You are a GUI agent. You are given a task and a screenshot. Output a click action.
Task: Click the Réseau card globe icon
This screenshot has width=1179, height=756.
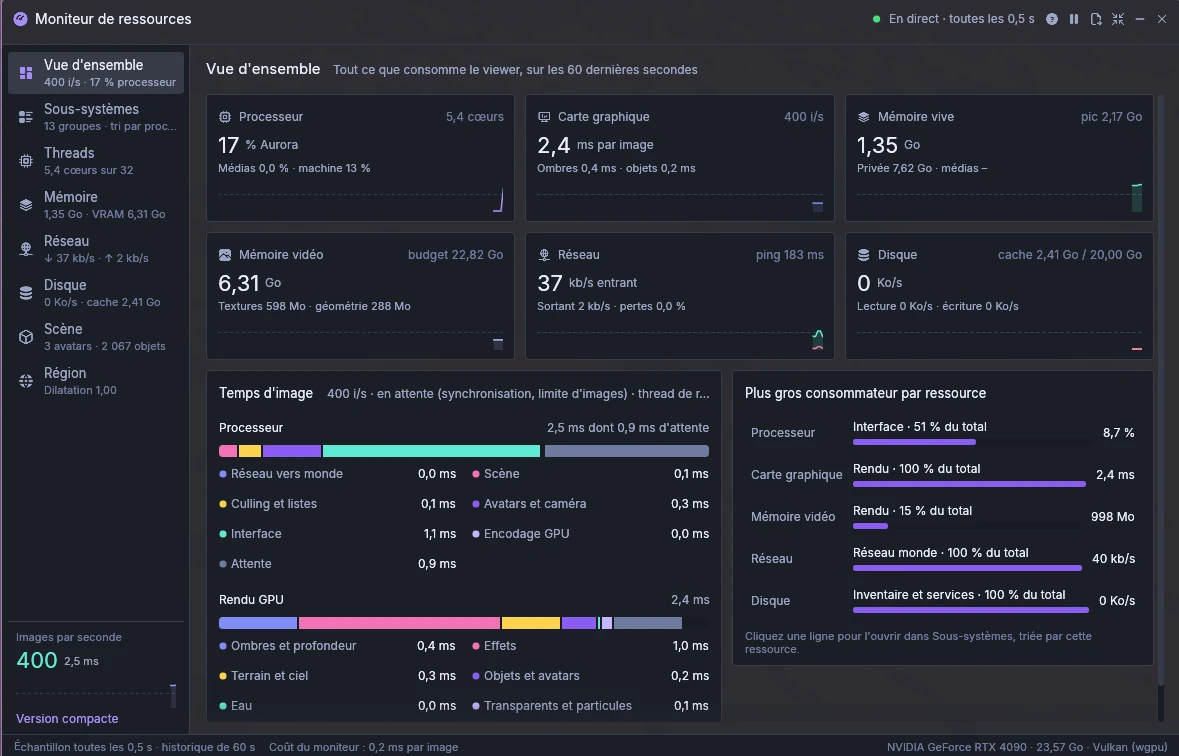pos(544,255)
